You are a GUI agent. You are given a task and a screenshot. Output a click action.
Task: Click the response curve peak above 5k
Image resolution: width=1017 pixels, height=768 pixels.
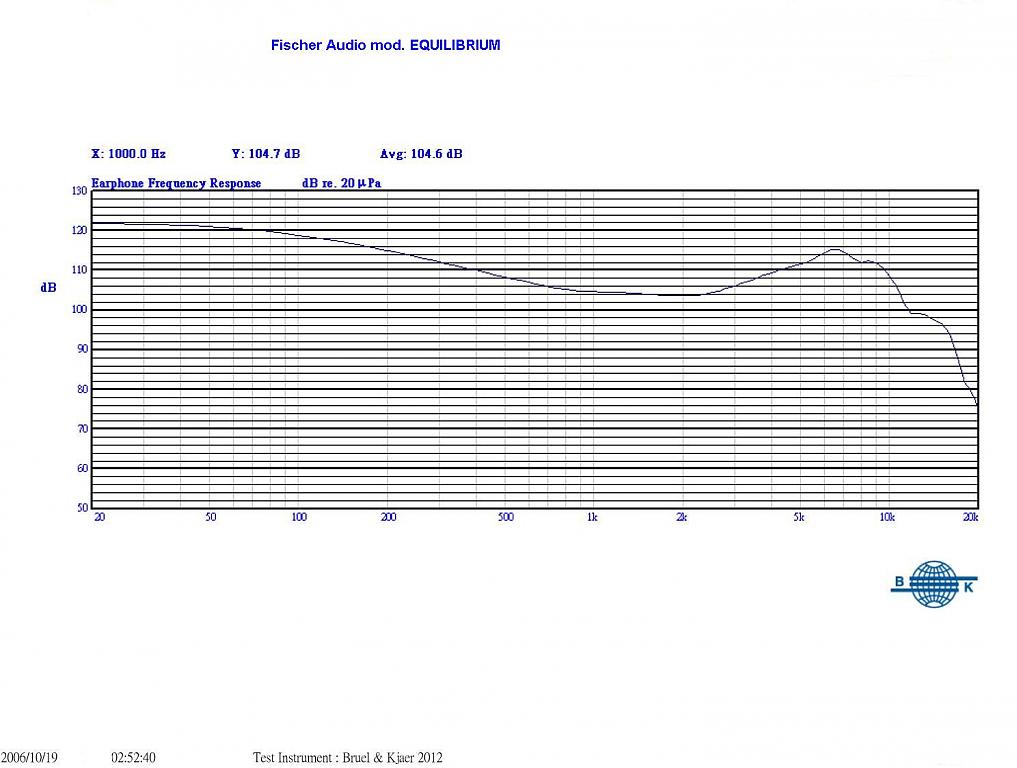(x=834, y=249)
